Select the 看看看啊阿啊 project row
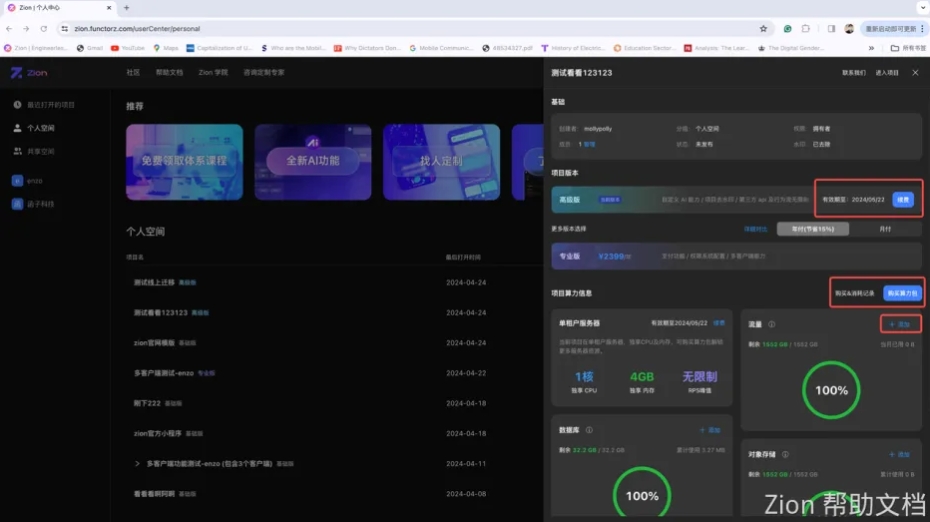This screenshot has height=522, width=930. (335, 494)
